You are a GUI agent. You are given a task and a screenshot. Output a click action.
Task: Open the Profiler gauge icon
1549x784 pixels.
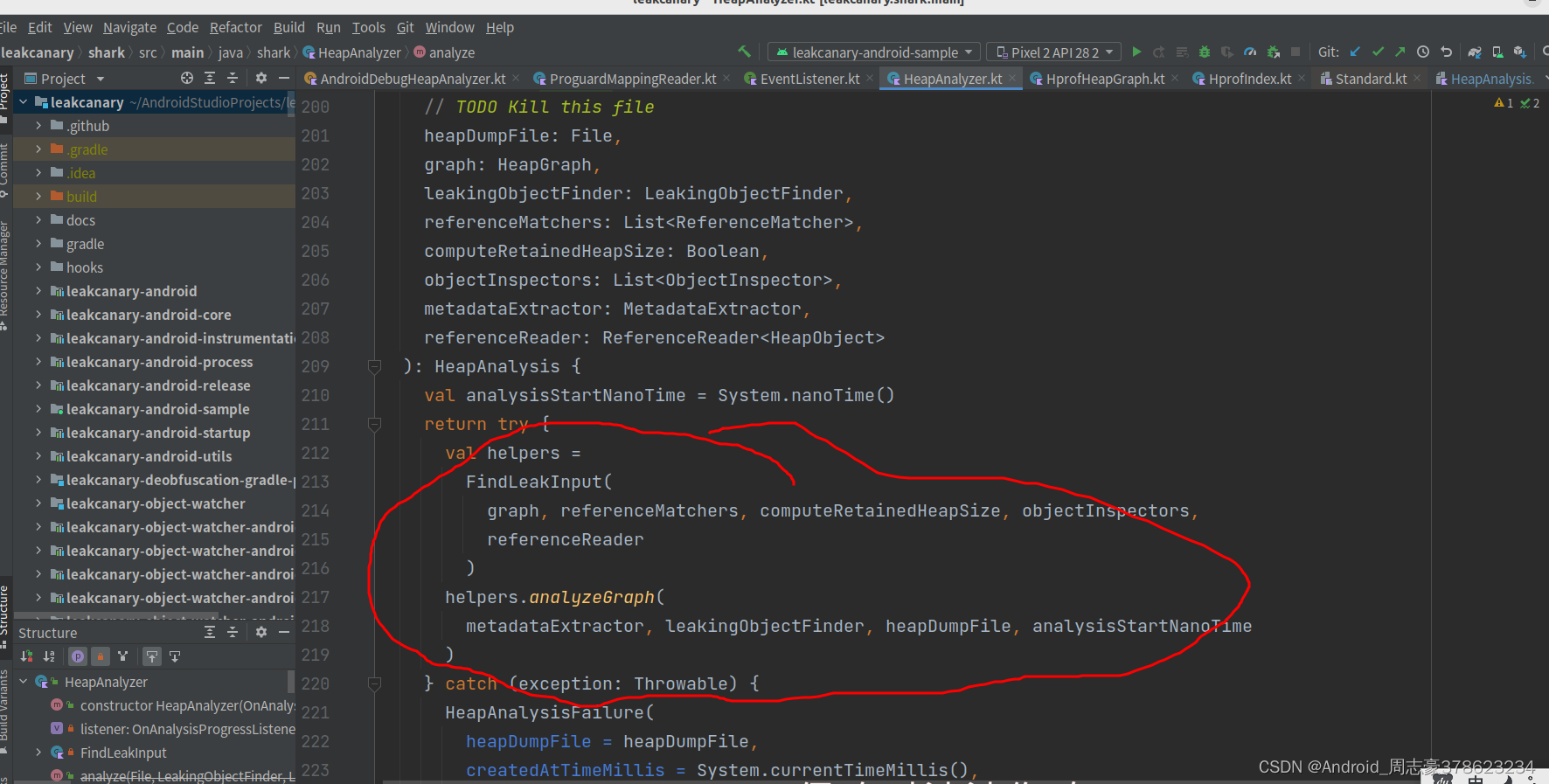pos(1250,52)
